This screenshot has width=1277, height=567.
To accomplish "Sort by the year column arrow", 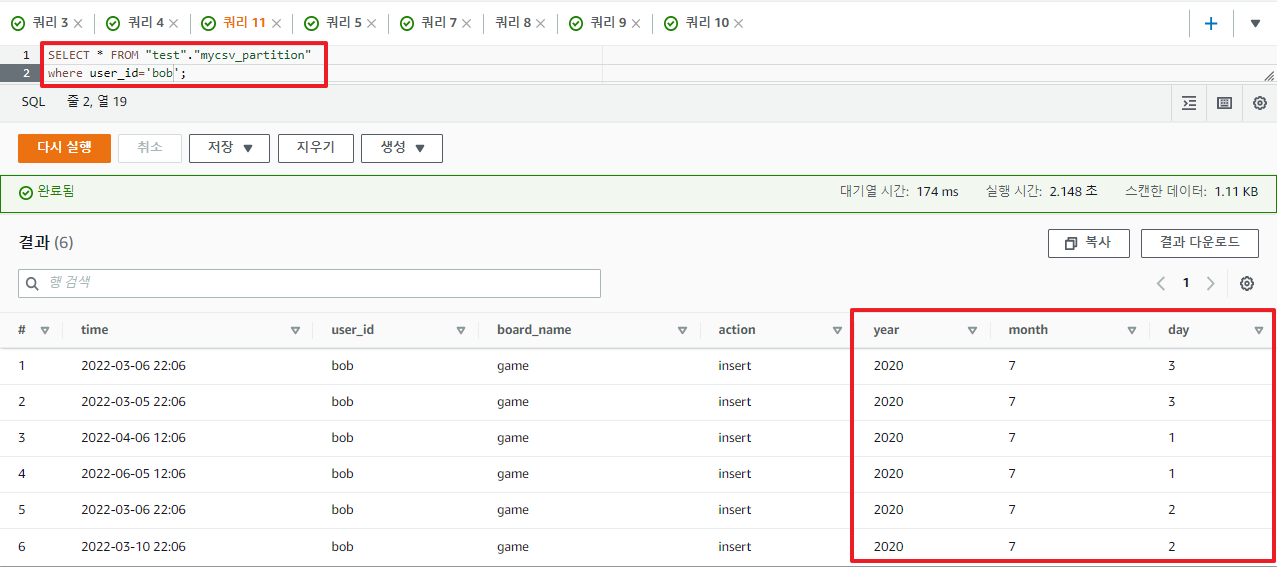I will (x=972, y=330).
